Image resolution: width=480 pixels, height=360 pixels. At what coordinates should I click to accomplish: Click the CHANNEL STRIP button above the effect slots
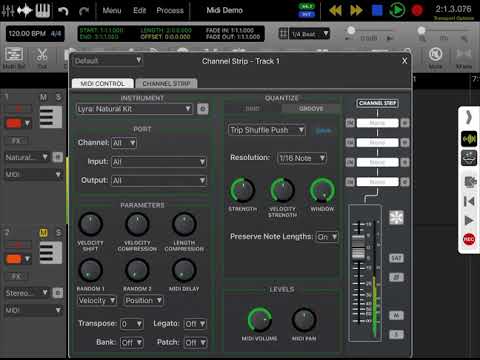[x=377, y=103]
